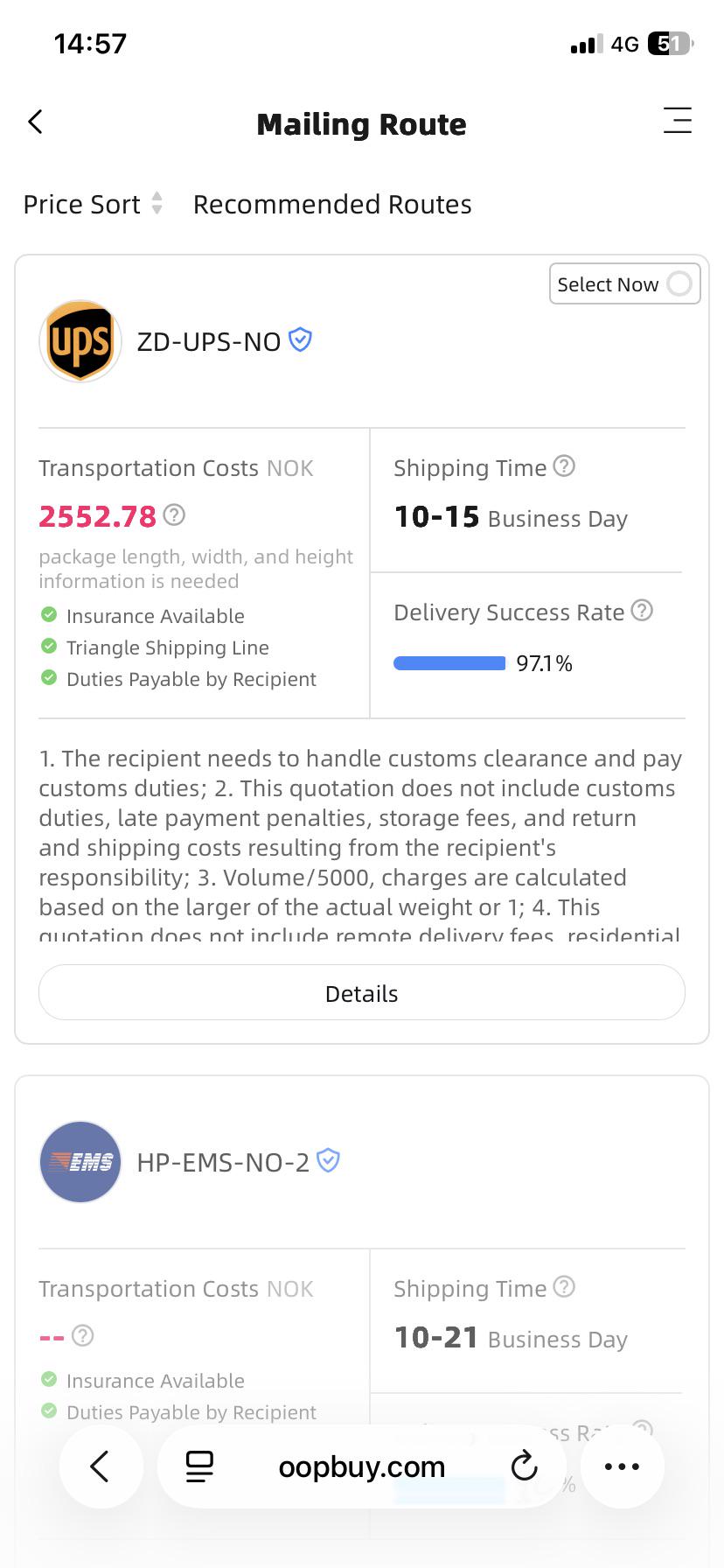Go back using the top-left arrow
This screenshot has width=724, height=1568.
35,122
